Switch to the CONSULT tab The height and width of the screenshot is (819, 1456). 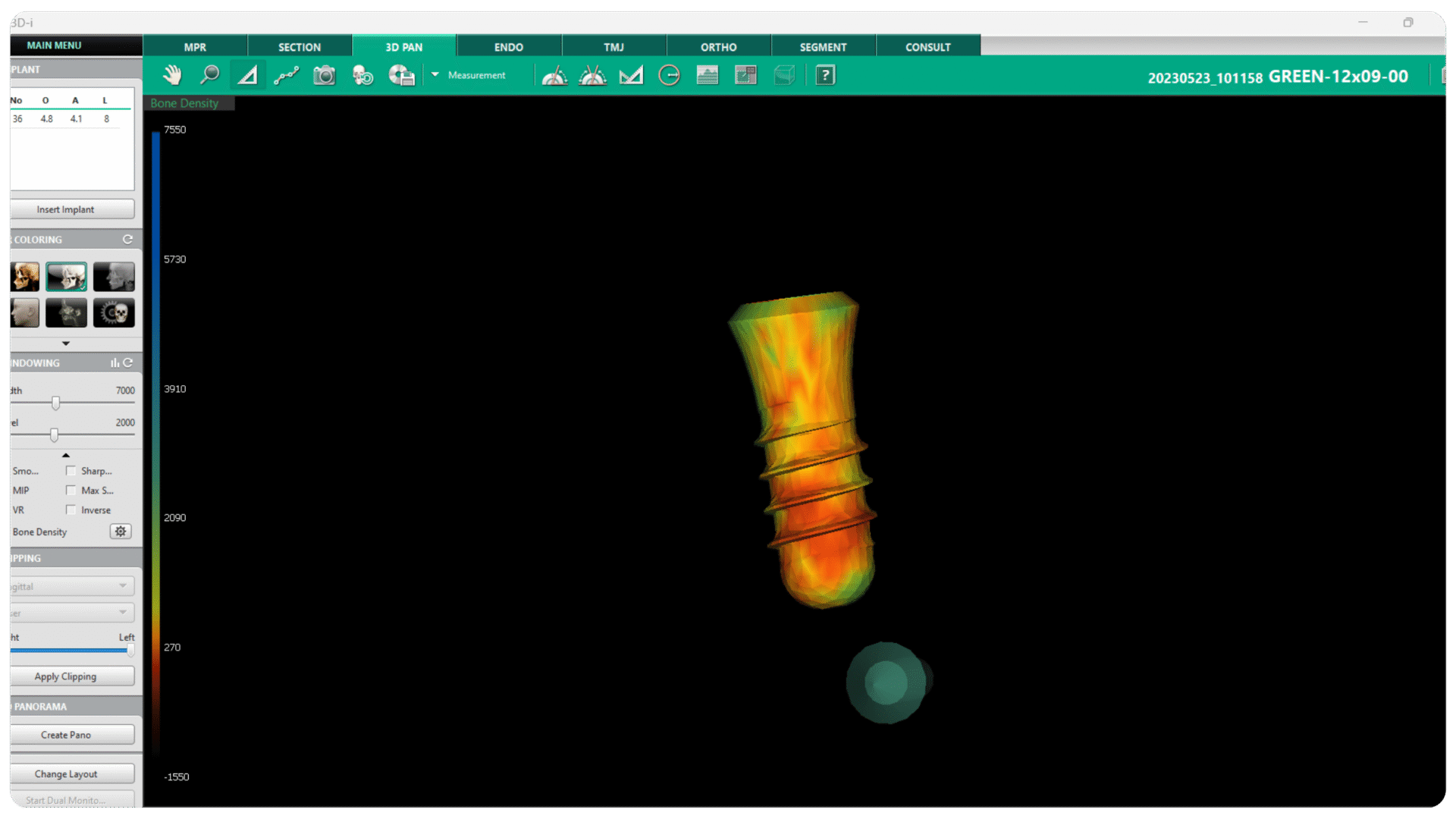point(927,47)
